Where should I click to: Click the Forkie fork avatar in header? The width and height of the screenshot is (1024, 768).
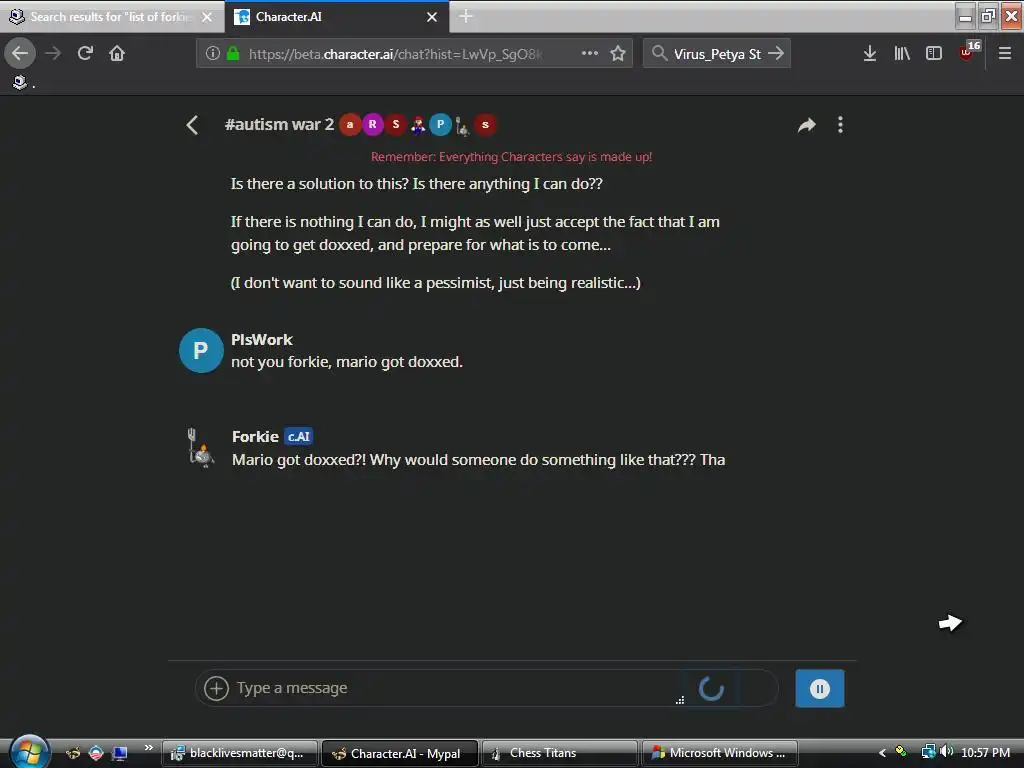[462, 125]
